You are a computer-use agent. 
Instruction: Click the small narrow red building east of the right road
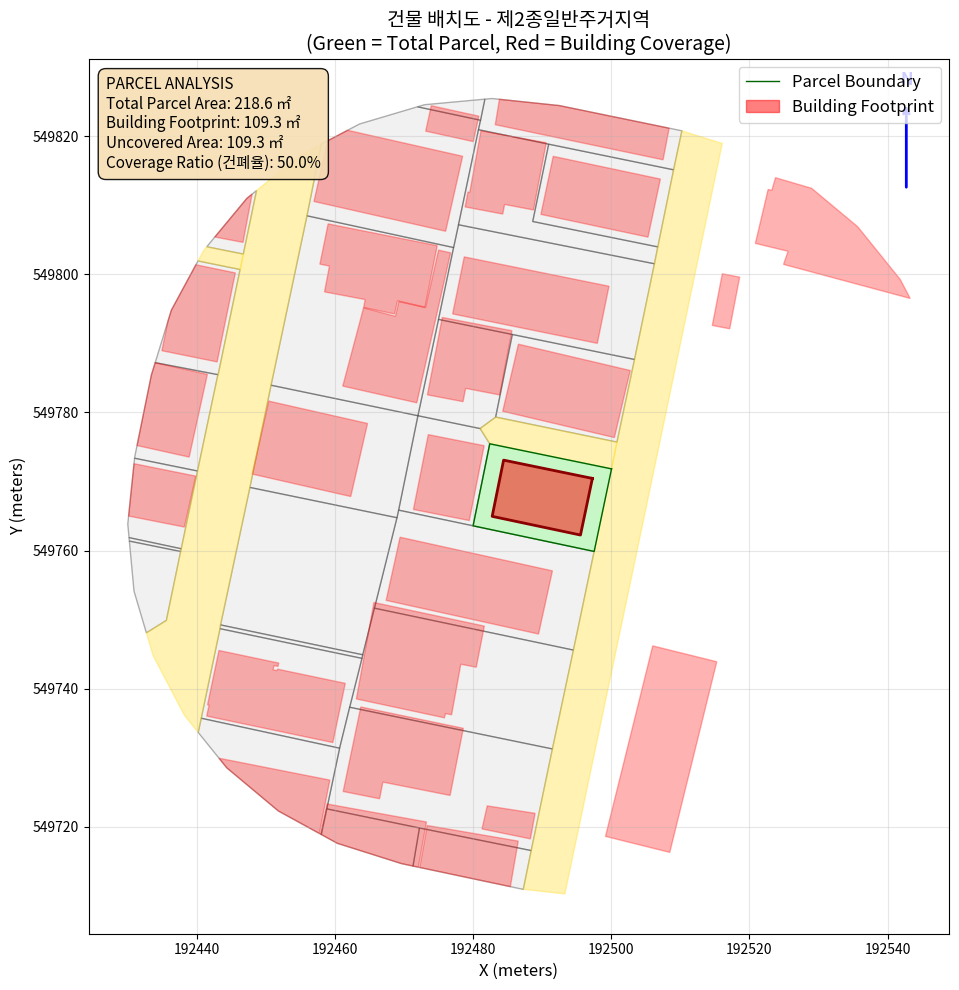(726, 301)
